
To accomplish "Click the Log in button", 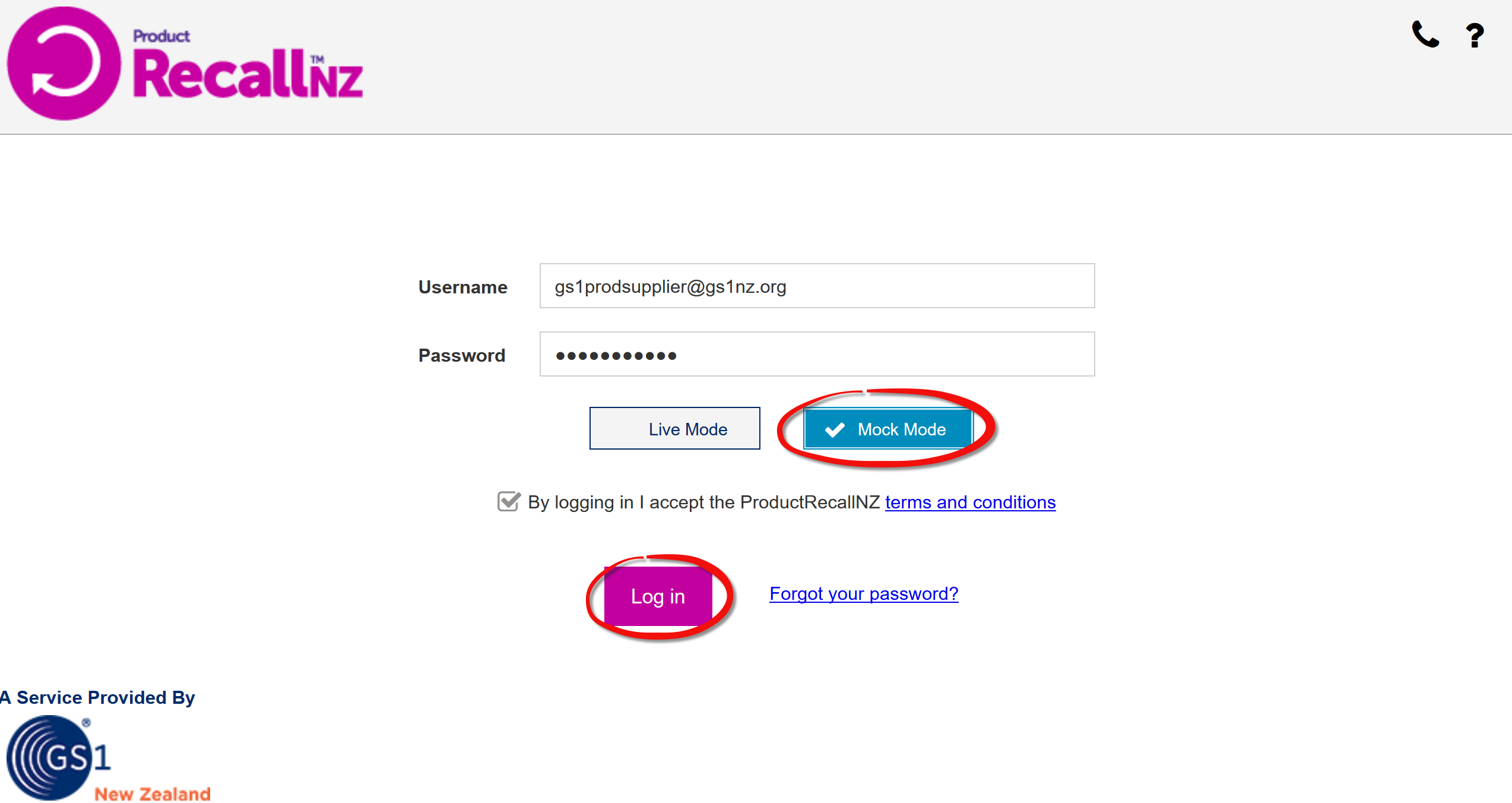I will [x=658, y=596].
